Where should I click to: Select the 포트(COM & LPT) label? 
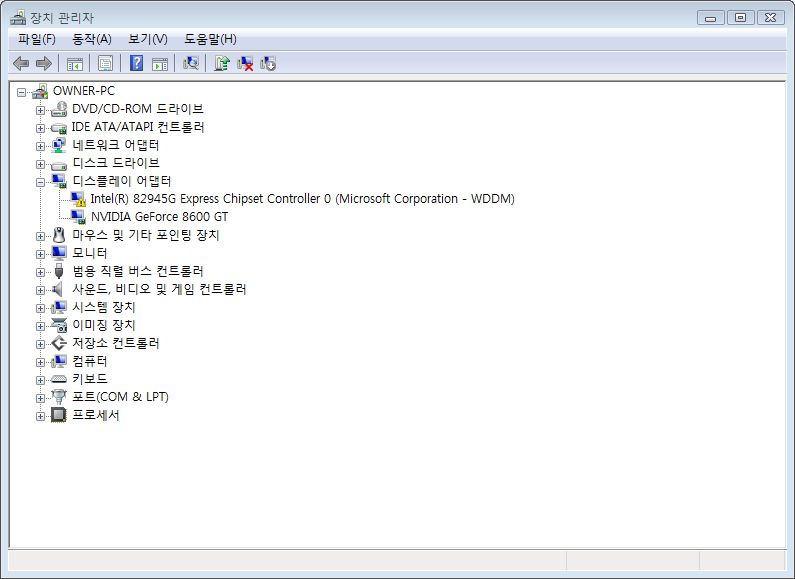pyautogui.click(x=120, y=397)
